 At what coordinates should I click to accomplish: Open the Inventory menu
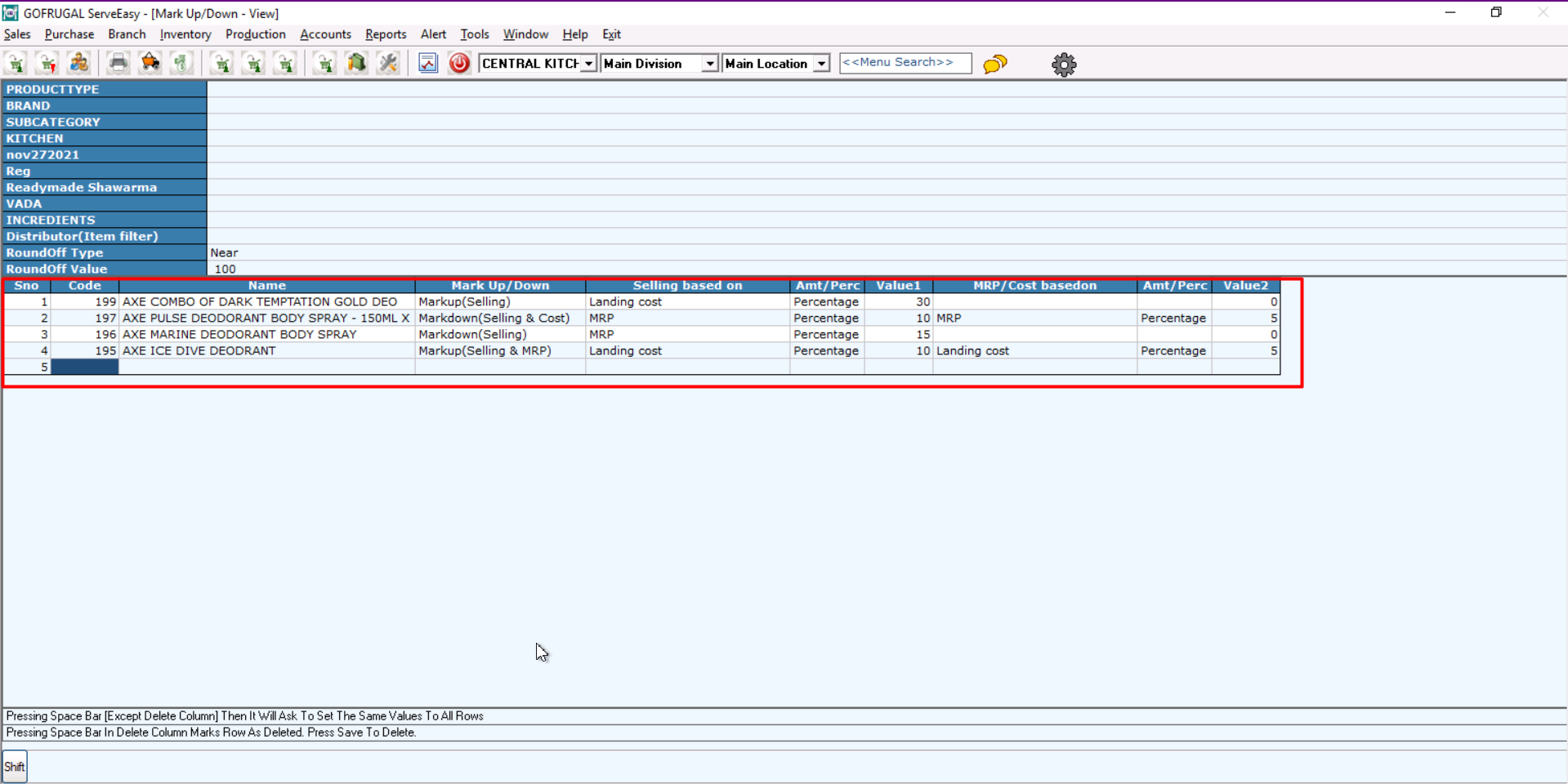pos(185,34)
